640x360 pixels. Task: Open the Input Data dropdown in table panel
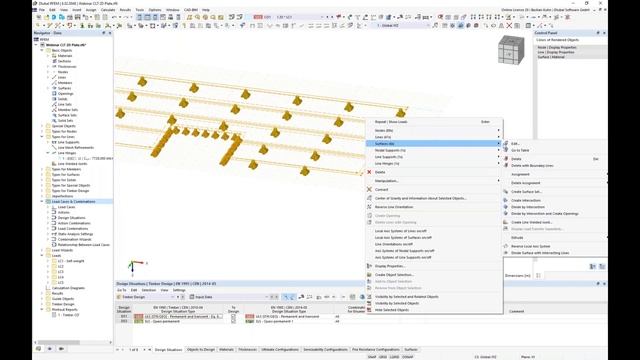tap(266, 297)
